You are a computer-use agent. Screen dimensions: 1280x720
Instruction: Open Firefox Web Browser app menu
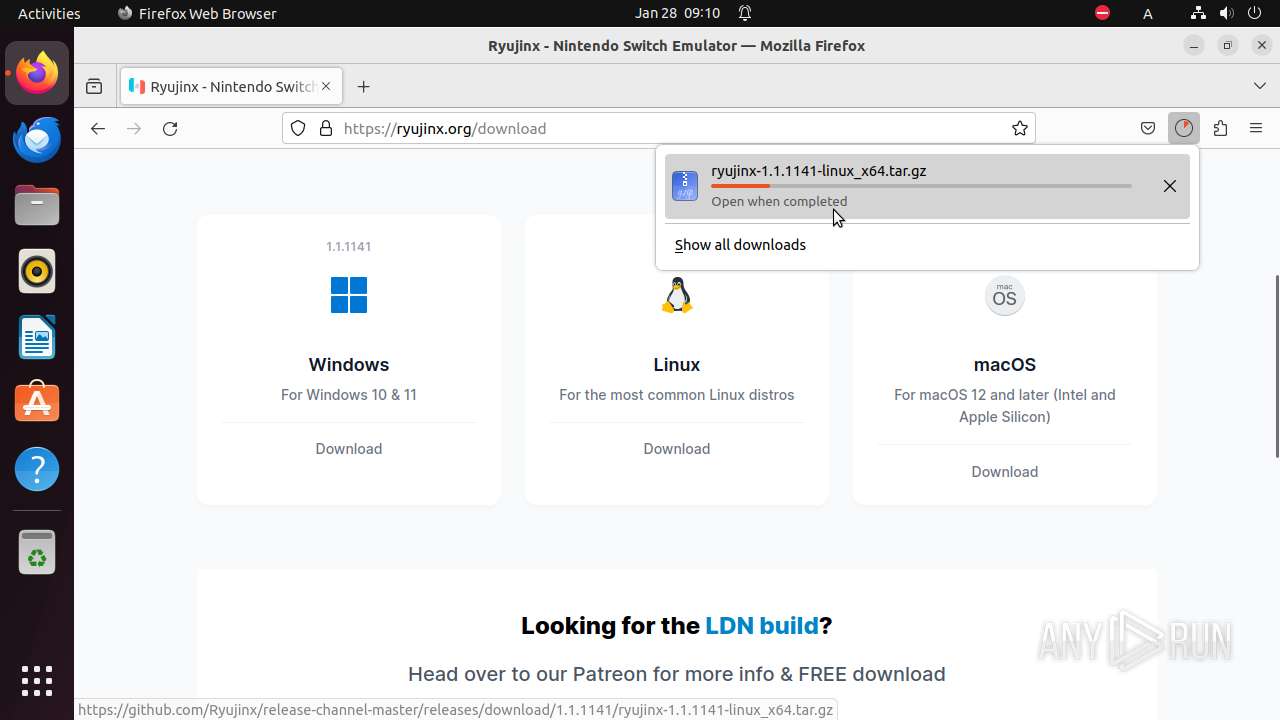197,13
